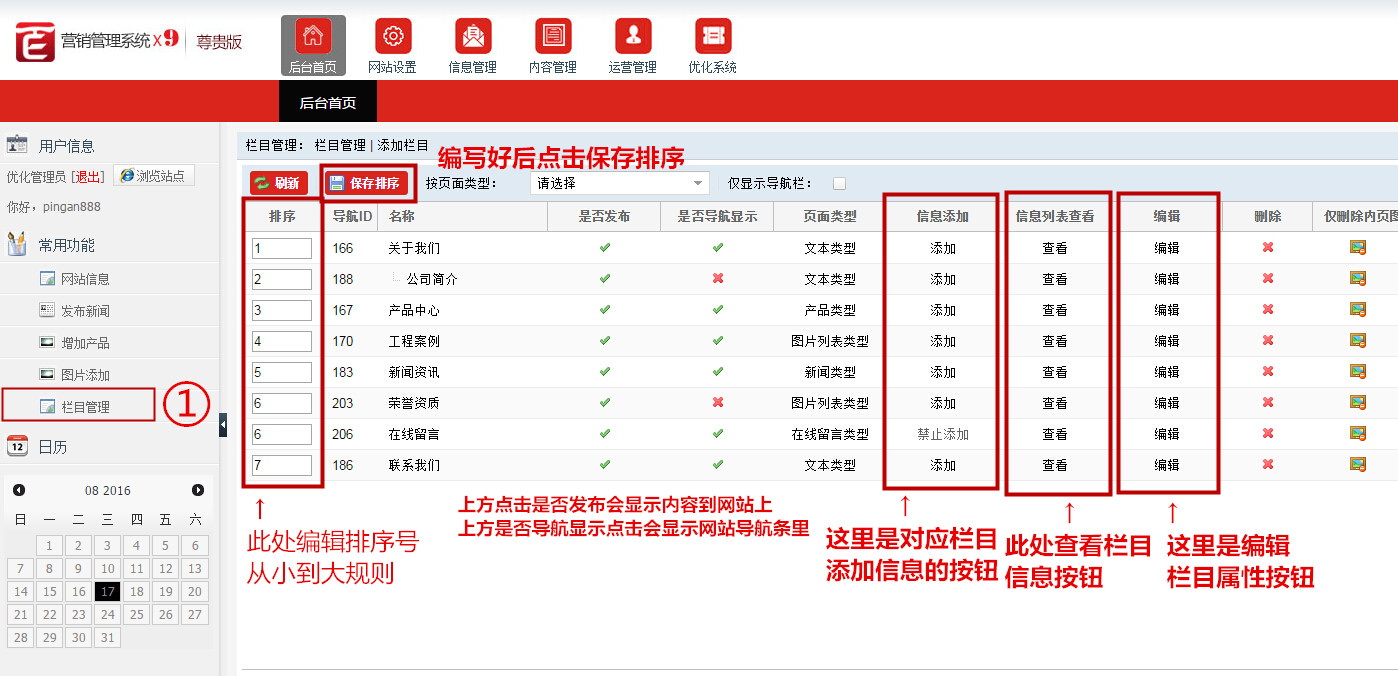Click 编辑 link for 工程案例 row

point(1166,341)
